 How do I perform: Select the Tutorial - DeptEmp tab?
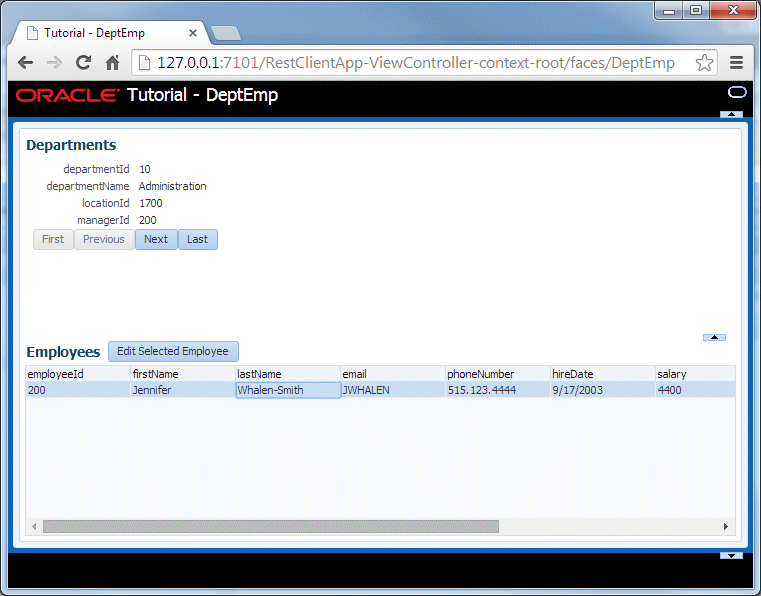pyautogui.click(x=112, y=33)
